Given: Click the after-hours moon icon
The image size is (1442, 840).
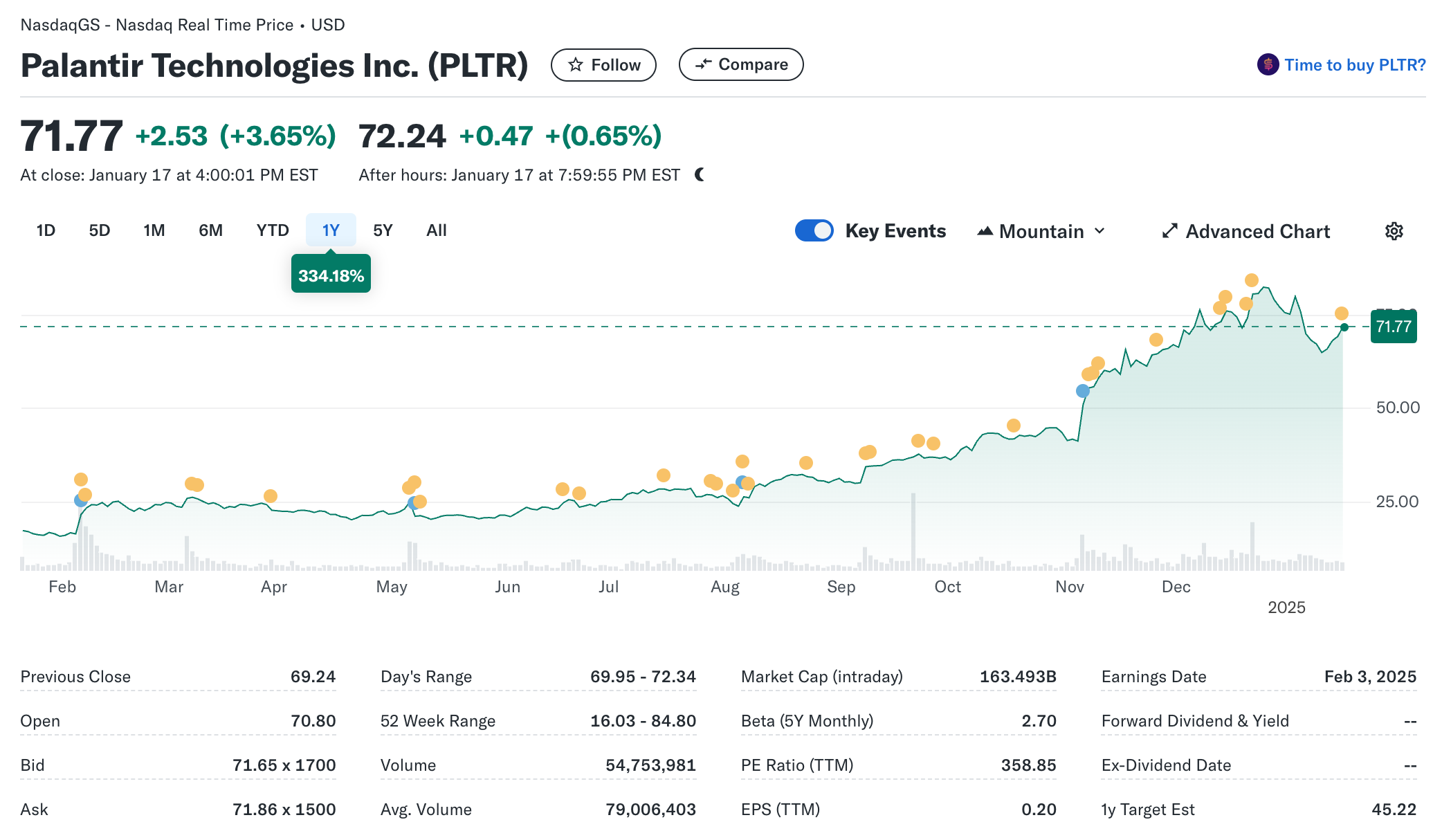Looking at the screenshot, I should point(700,174).
